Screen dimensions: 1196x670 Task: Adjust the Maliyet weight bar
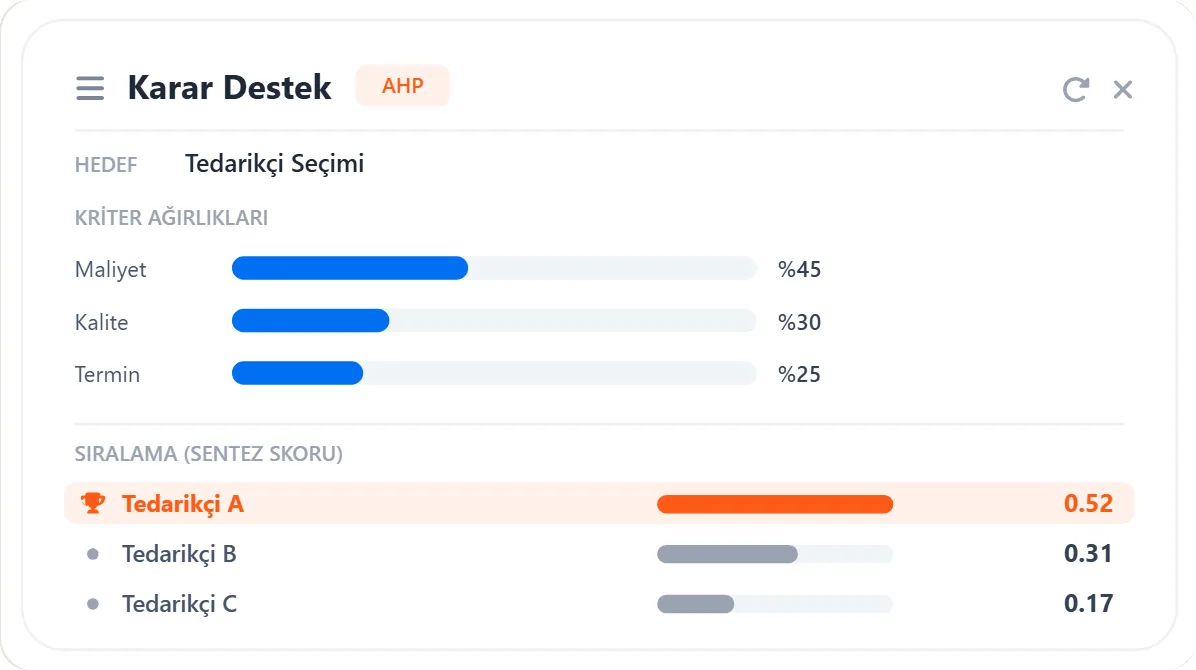coord(494,269)
